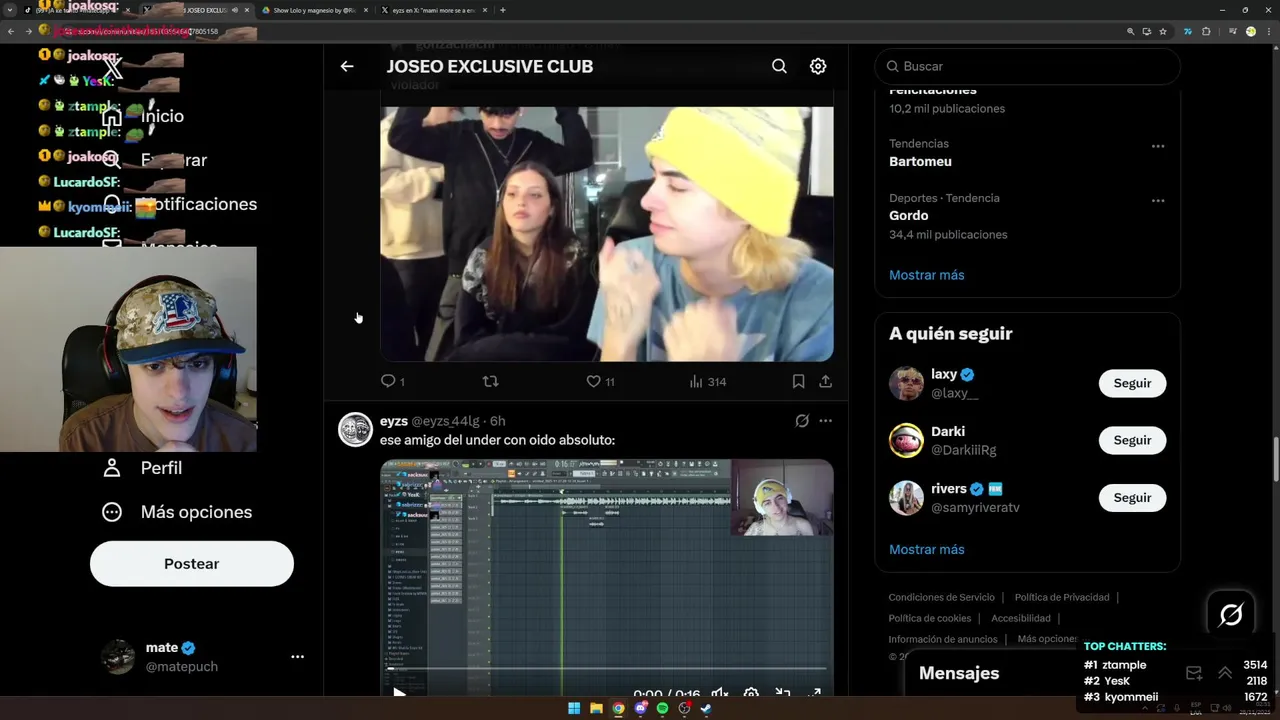
Task: Go back from JOSEO EXCLUSIVE CLUB
Action: [347, 66]
